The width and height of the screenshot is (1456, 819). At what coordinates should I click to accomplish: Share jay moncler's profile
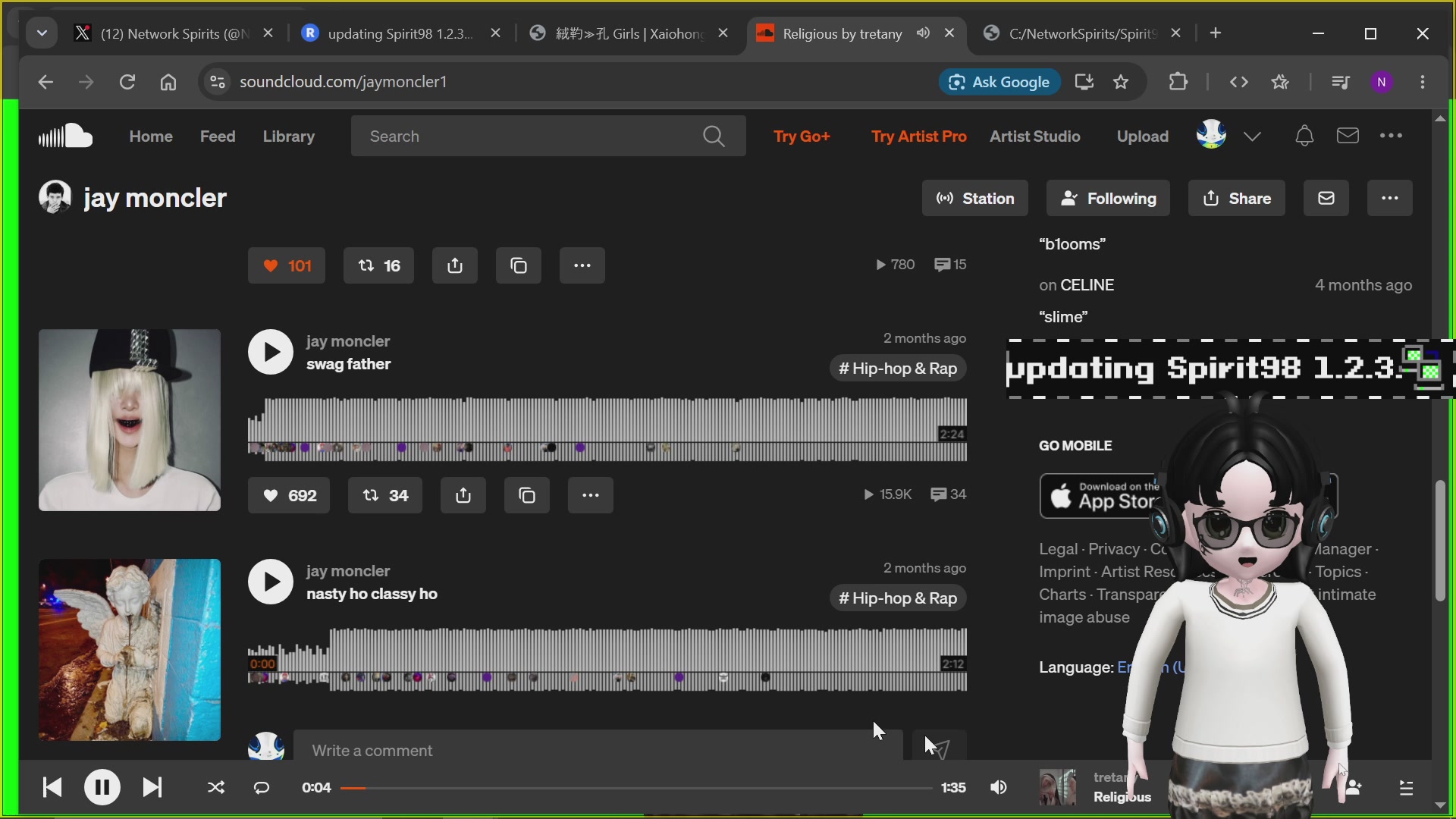tap(1236, 198)
